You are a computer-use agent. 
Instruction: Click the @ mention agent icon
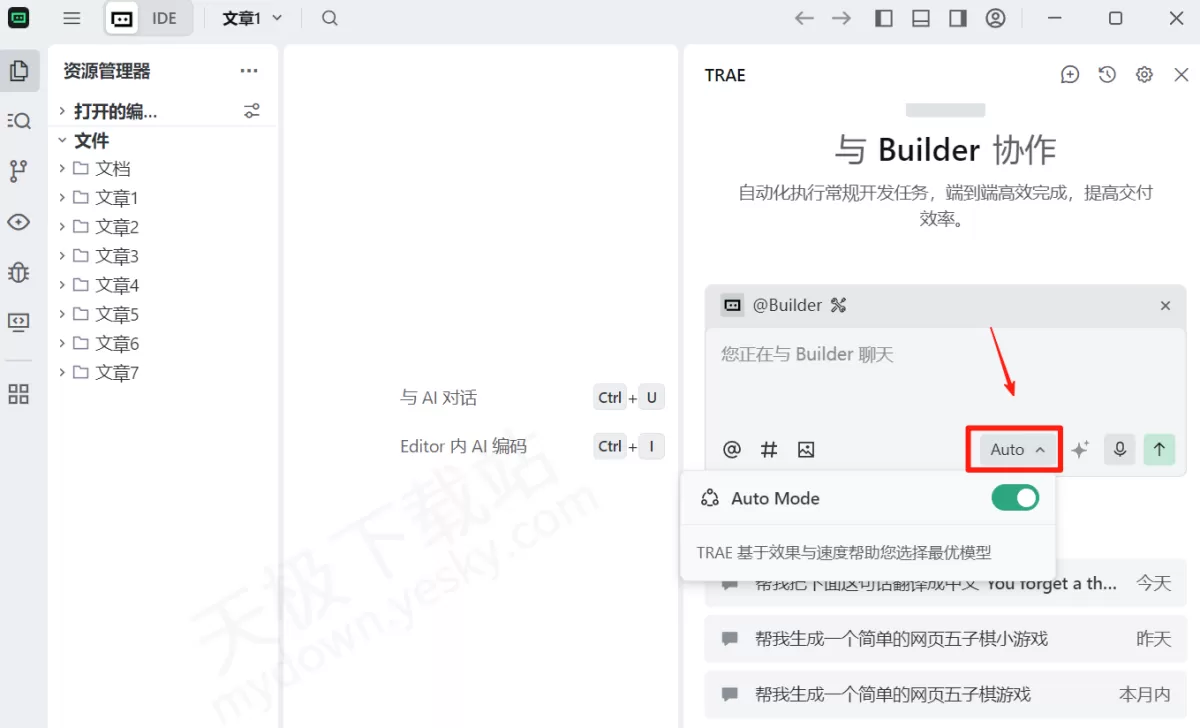tap(732, 450)
